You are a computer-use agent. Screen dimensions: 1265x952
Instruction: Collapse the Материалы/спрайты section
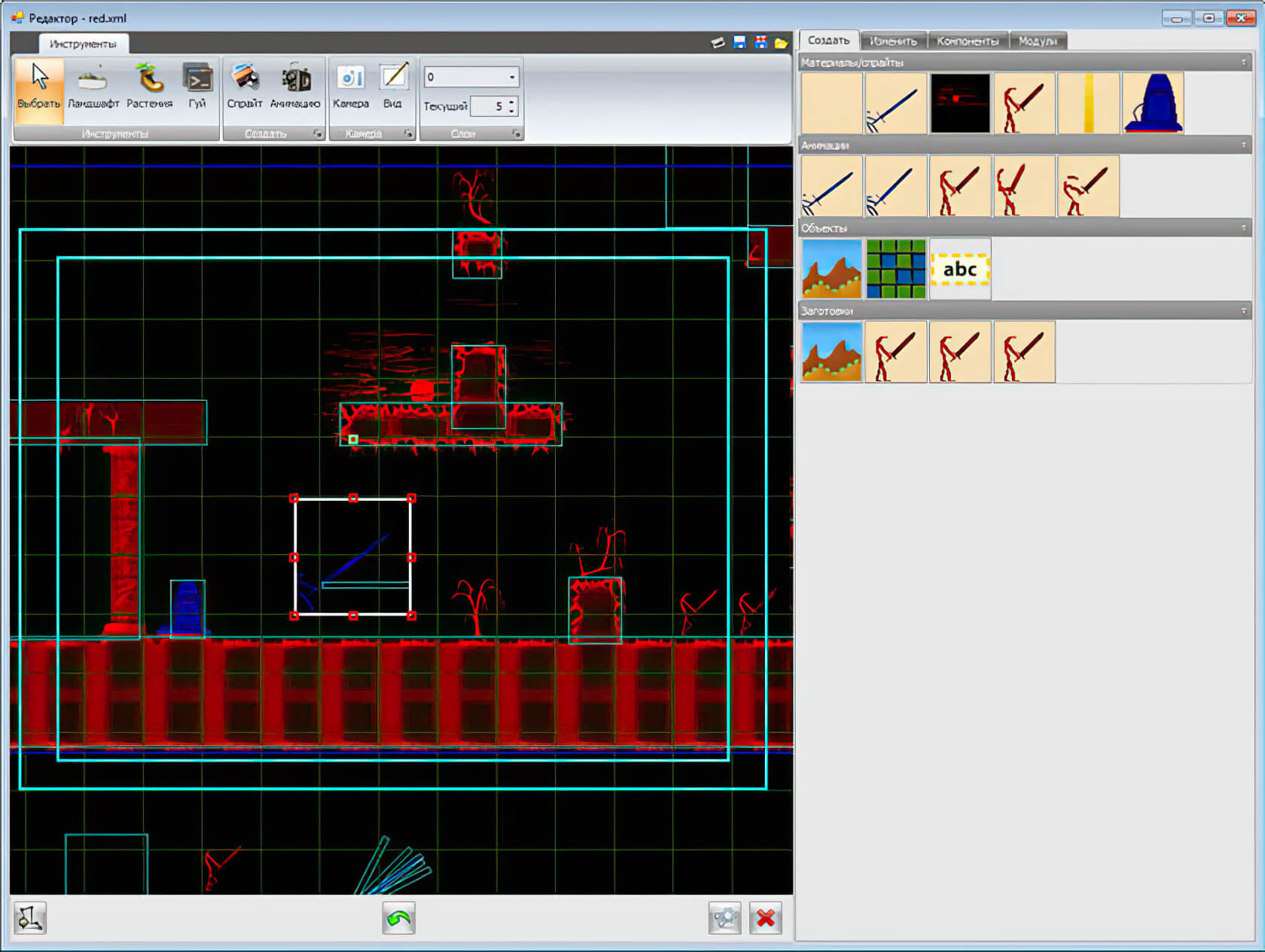click(x=1243, y=63)
